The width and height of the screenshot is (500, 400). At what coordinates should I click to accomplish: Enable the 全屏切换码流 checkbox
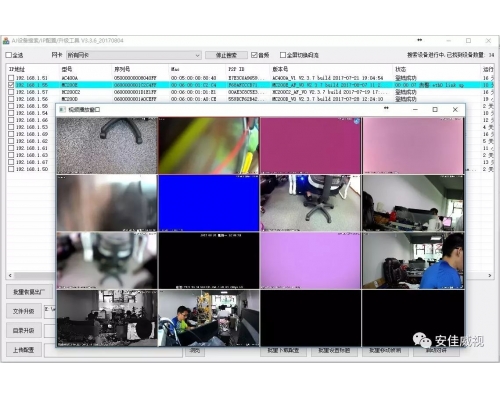coord(283,55)
